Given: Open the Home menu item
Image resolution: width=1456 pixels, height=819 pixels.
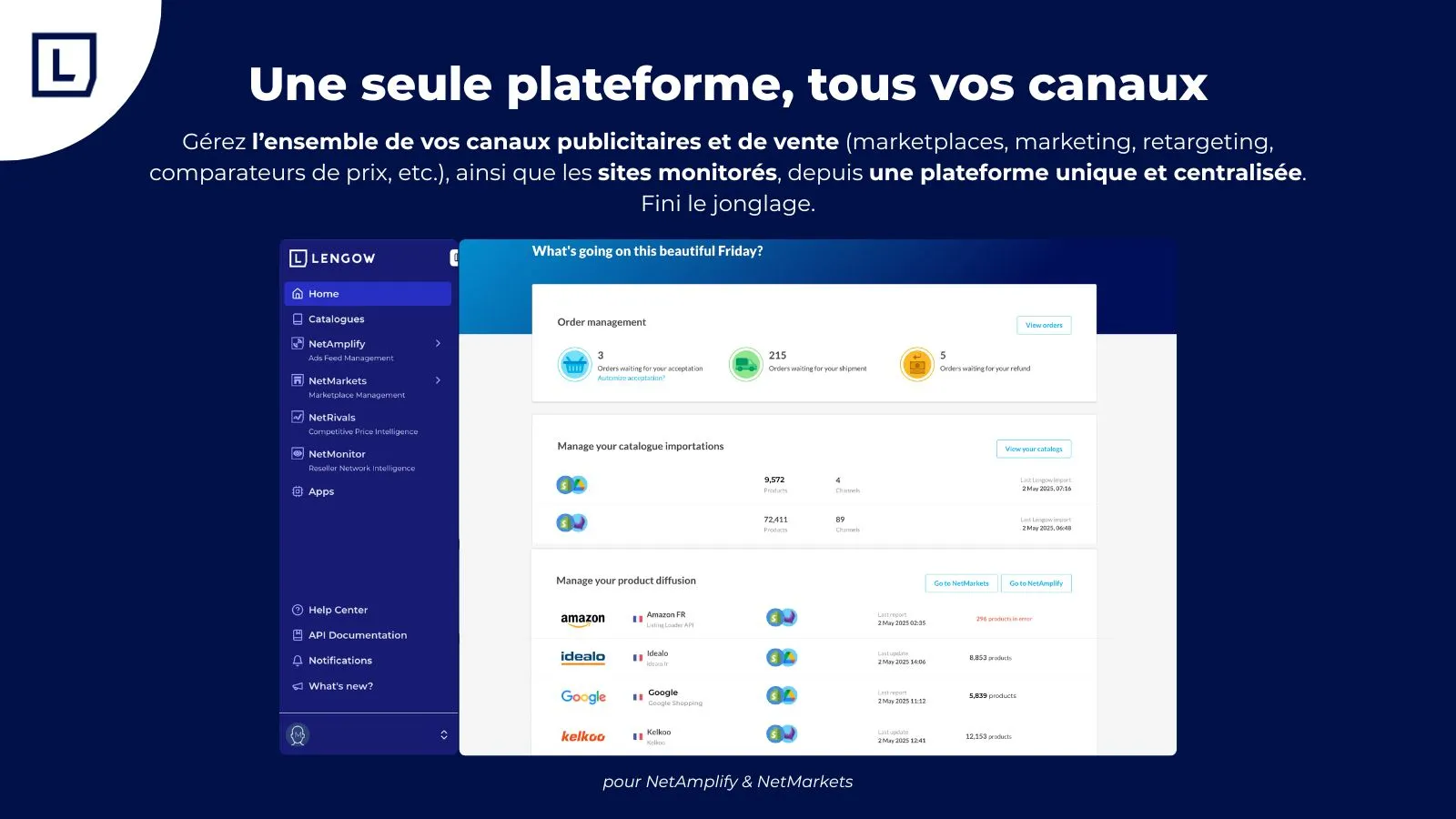Looking at the screenshot, I should [x=368, y=294].
